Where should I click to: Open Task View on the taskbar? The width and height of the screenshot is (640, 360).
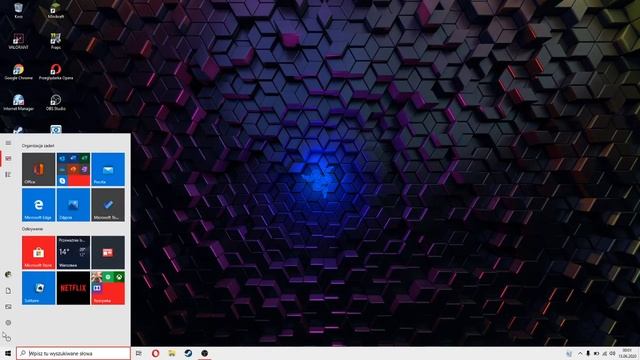[139, 353]
